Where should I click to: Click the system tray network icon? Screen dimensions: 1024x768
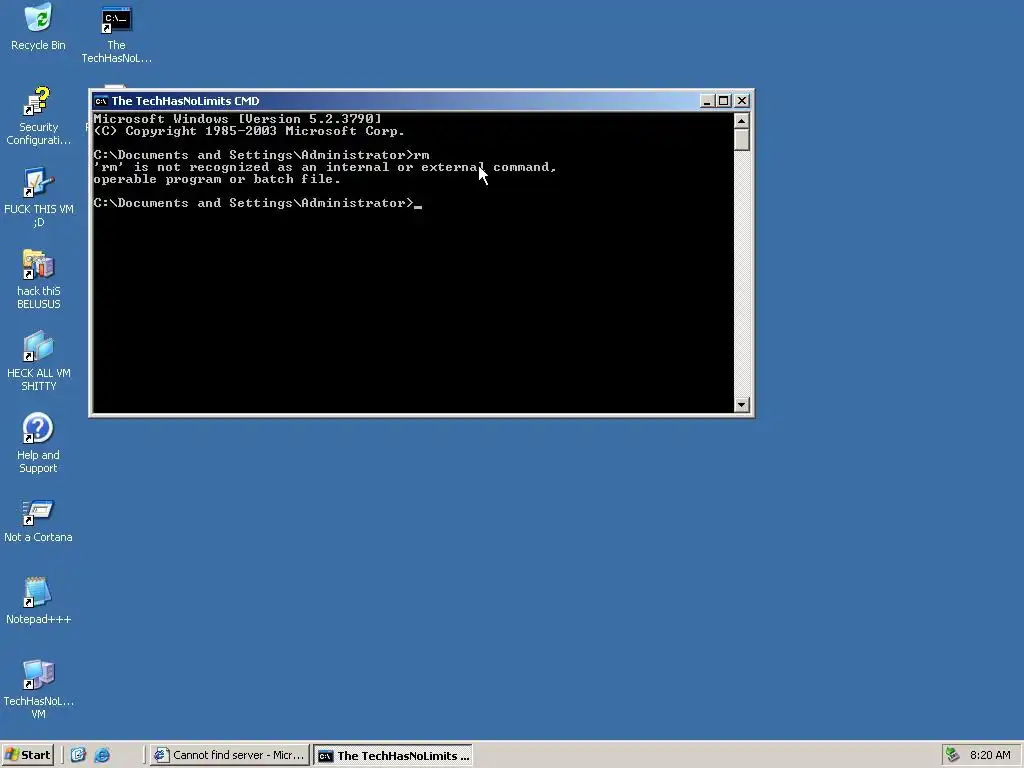(952, 755)
